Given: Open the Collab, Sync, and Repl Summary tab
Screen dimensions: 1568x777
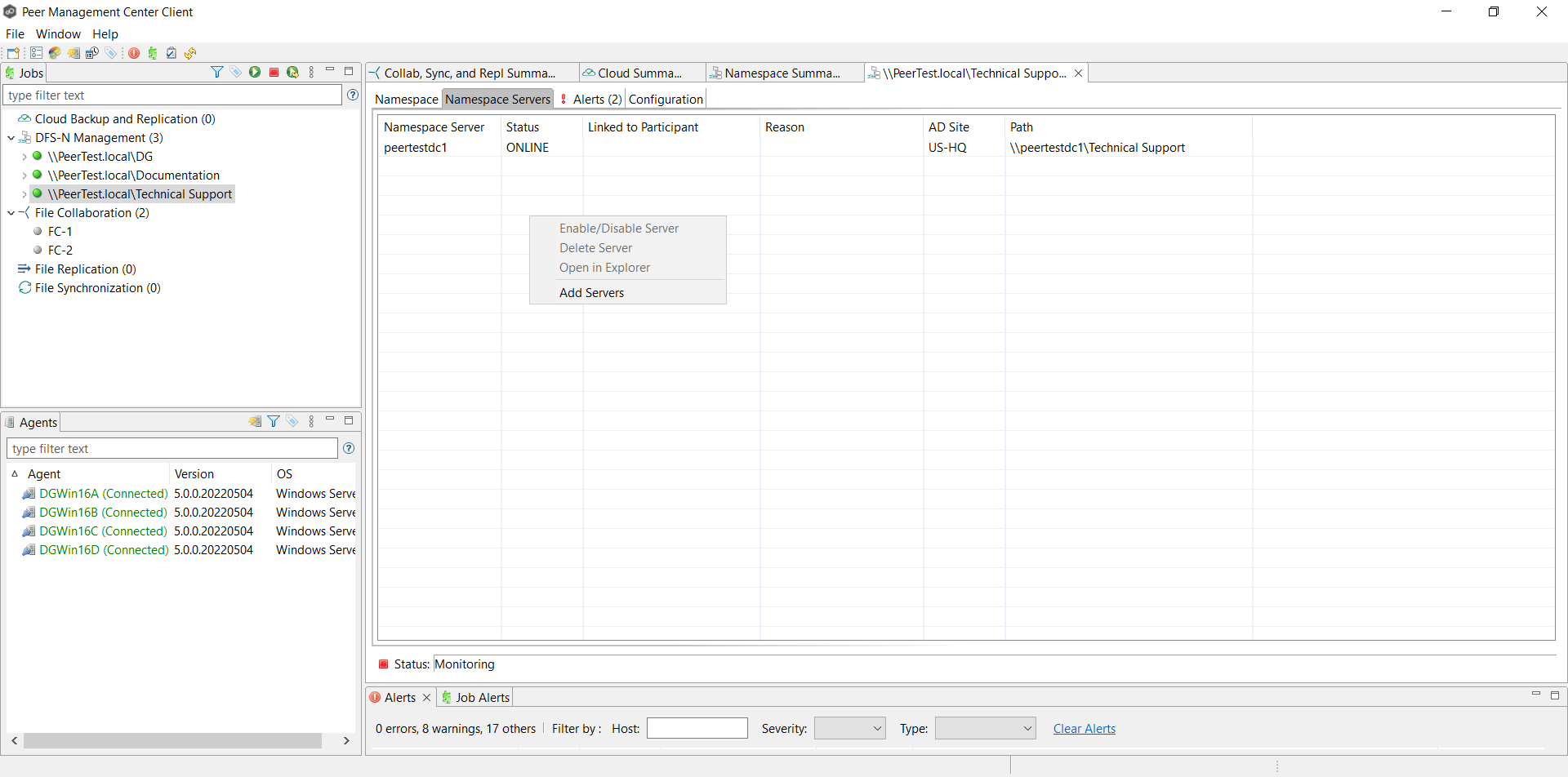Looking at the screenshot, I should click(470, 73).
